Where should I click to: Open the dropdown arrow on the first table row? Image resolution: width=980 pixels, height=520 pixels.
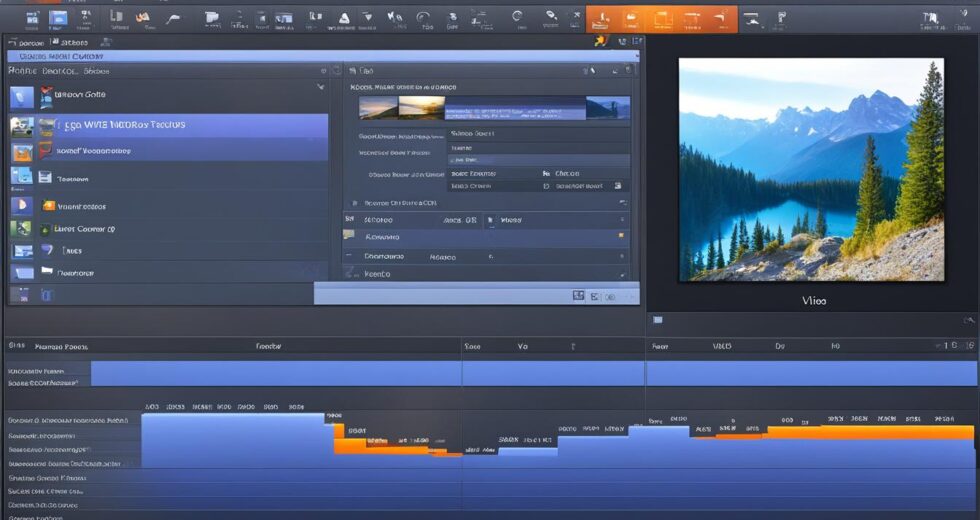tap(622, 219)
